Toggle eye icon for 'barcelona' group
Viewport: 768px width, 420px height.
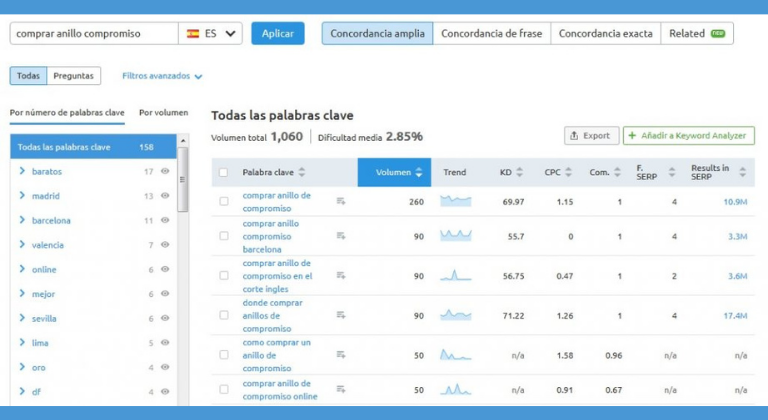click(x=165, y=220)
